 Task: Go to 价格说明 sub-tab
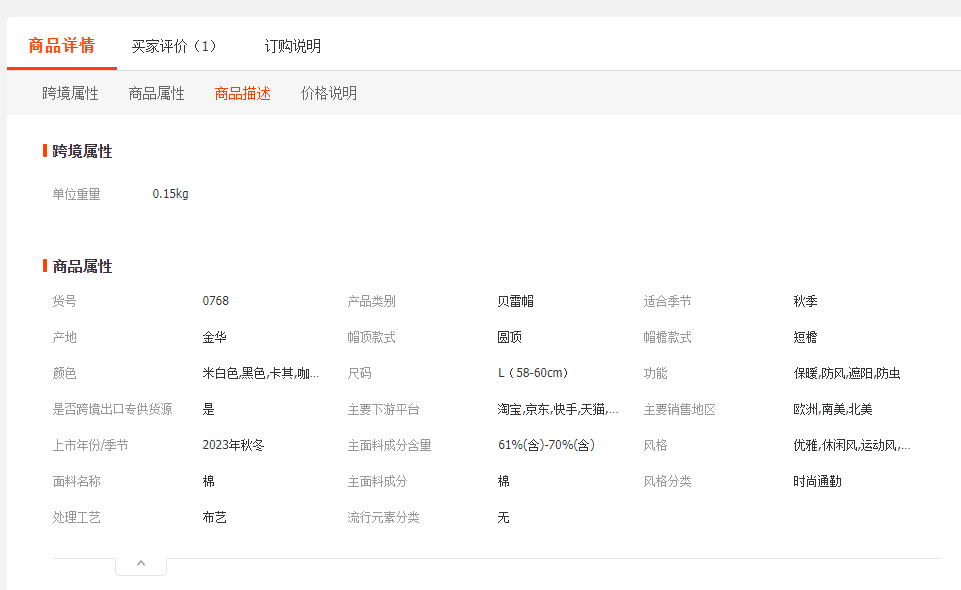328,93
